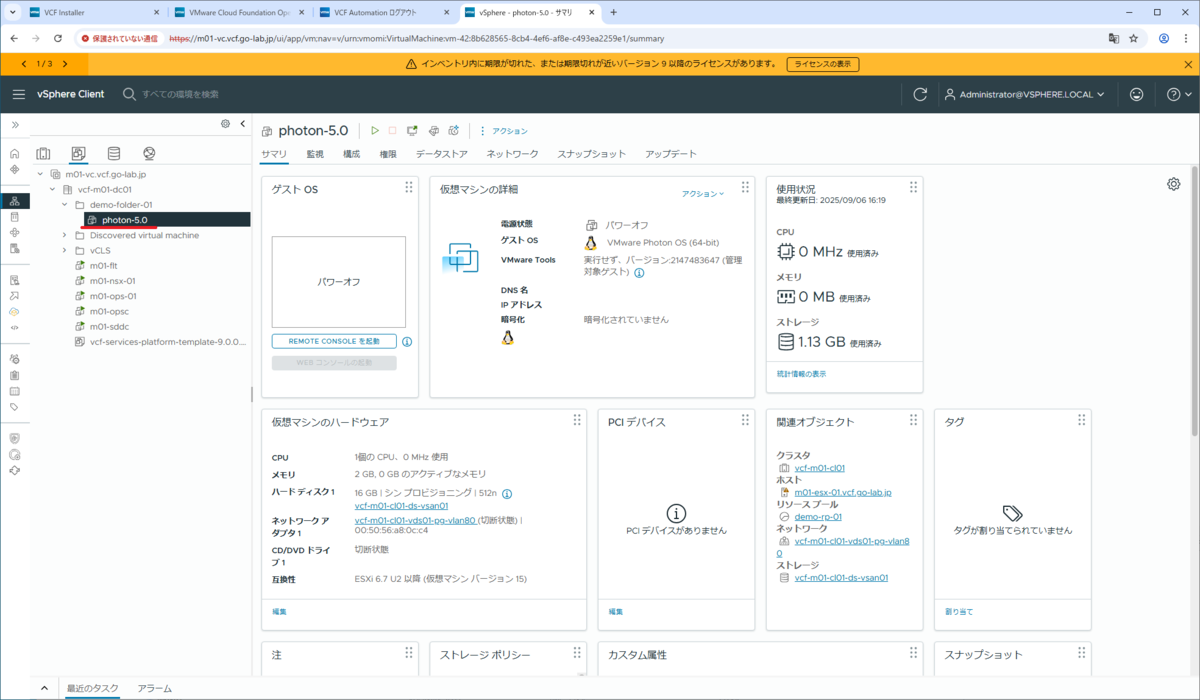Open the hamburger menu beside vSphere Client
Screen dimensions: 1200x700
click(18, 94)
